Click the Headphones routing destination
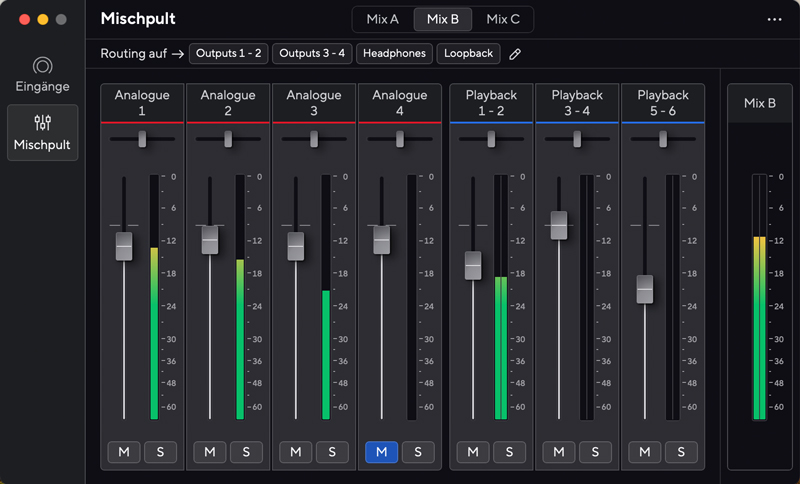This screenshot has width=800, height=484. (393, 54)
